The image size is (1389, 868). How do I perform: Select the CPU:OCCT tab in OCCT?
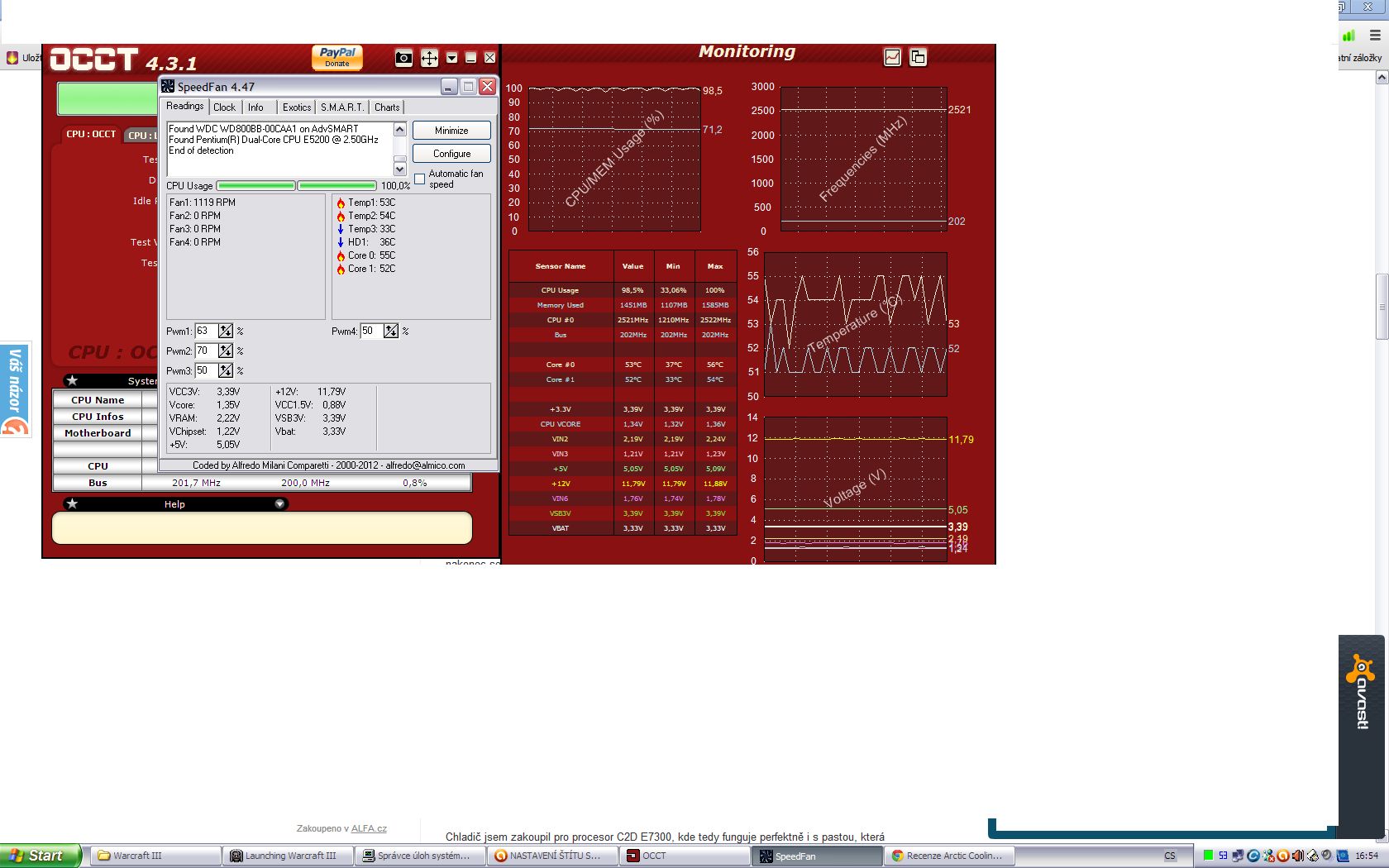pyautogui.click(x=91, y=134)
